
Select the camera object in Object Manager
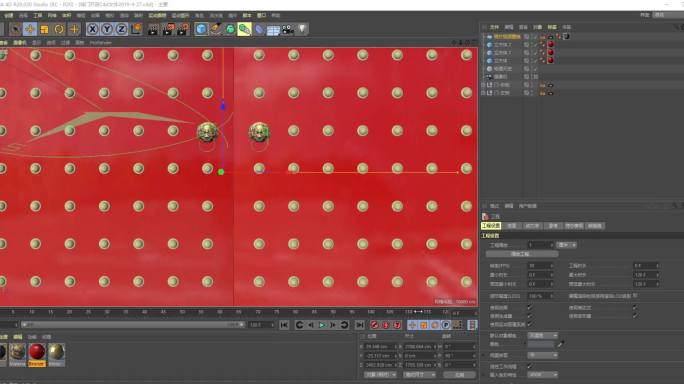[x=500, y=77]
